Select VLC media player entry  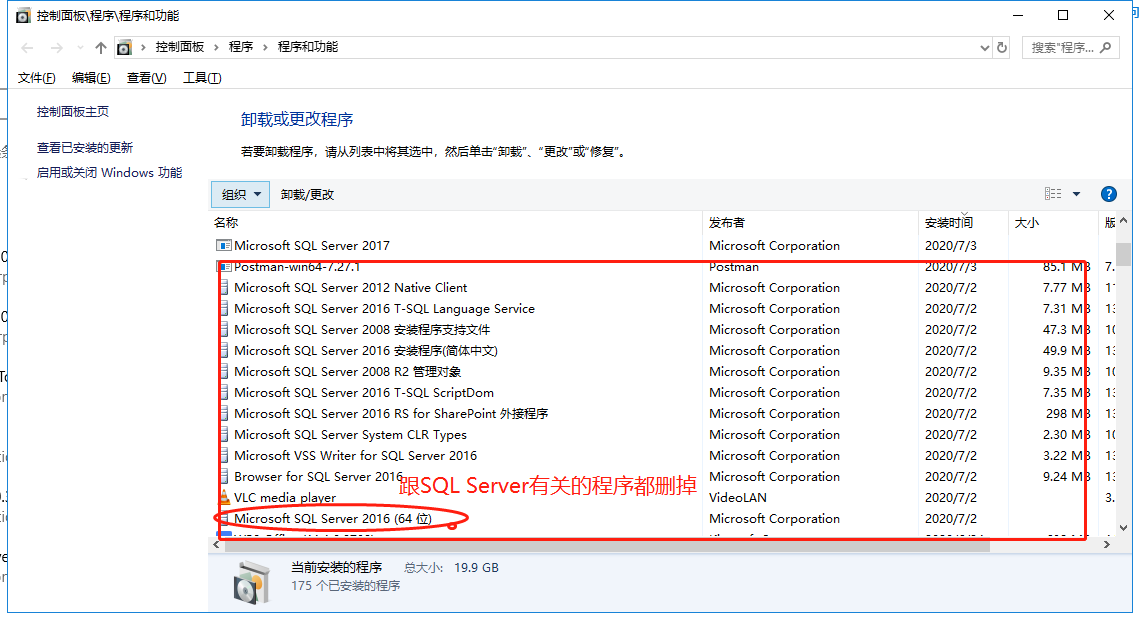[285, 498]
